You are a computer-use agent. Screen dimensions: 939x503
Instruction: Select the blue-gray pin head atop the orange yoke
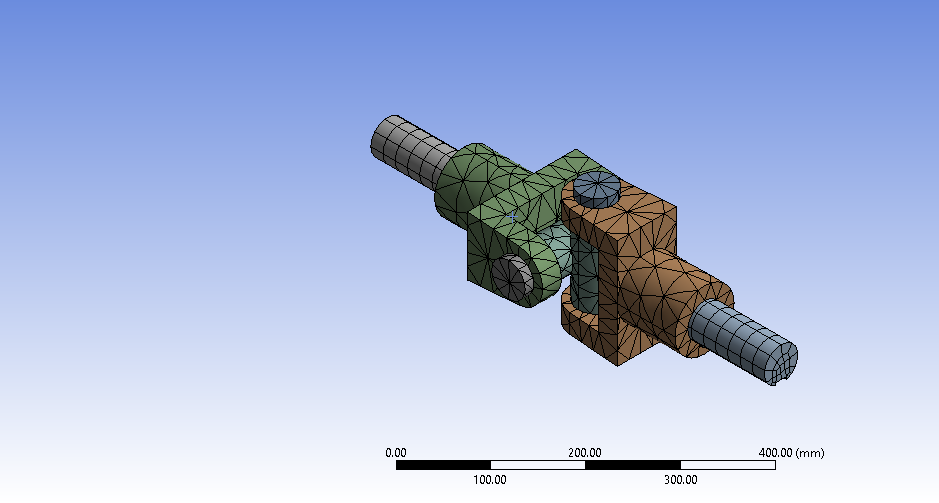click(x=596, y=189)
